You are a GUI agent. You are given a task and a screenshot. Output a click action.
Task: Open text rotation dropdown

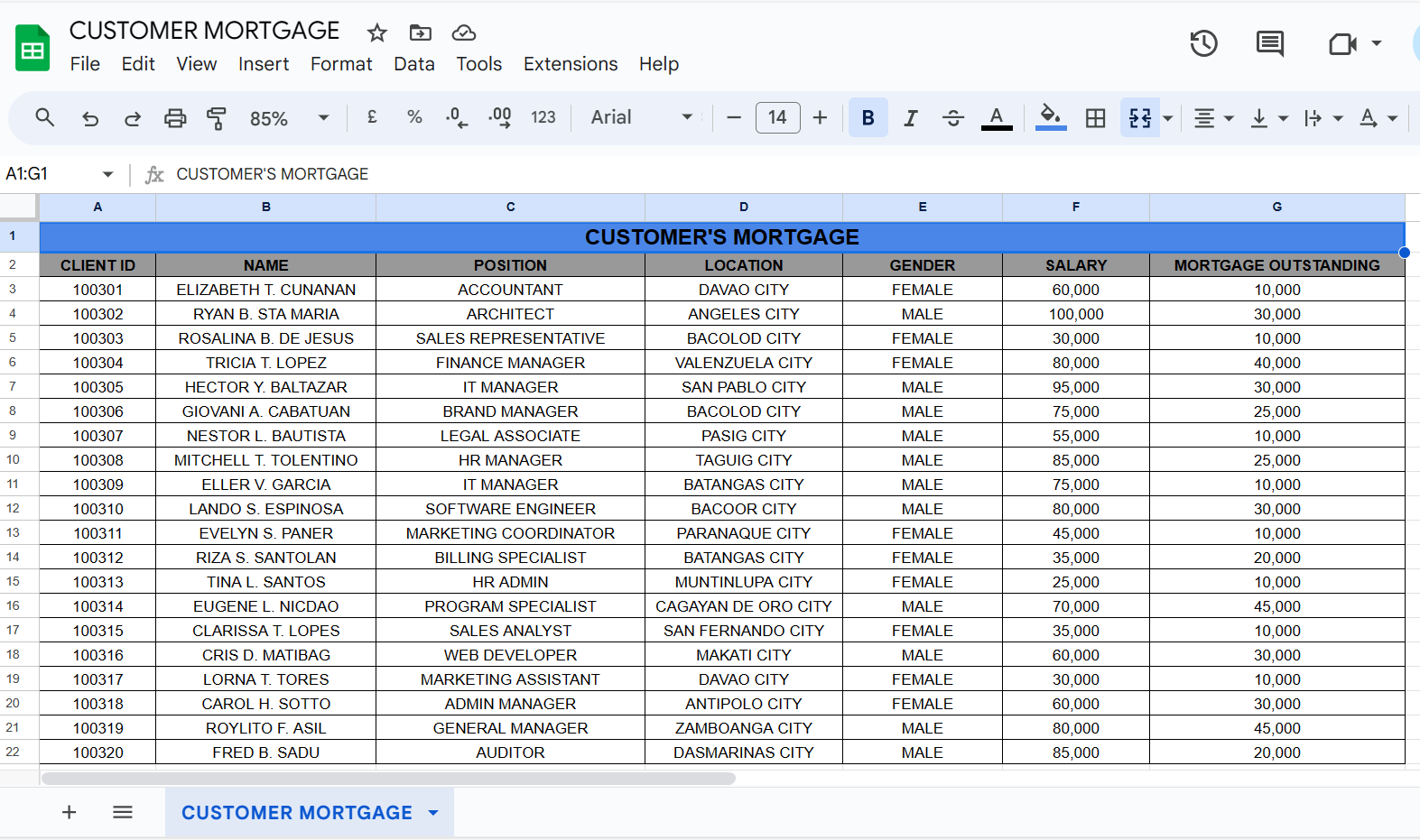pos(1378,118)
